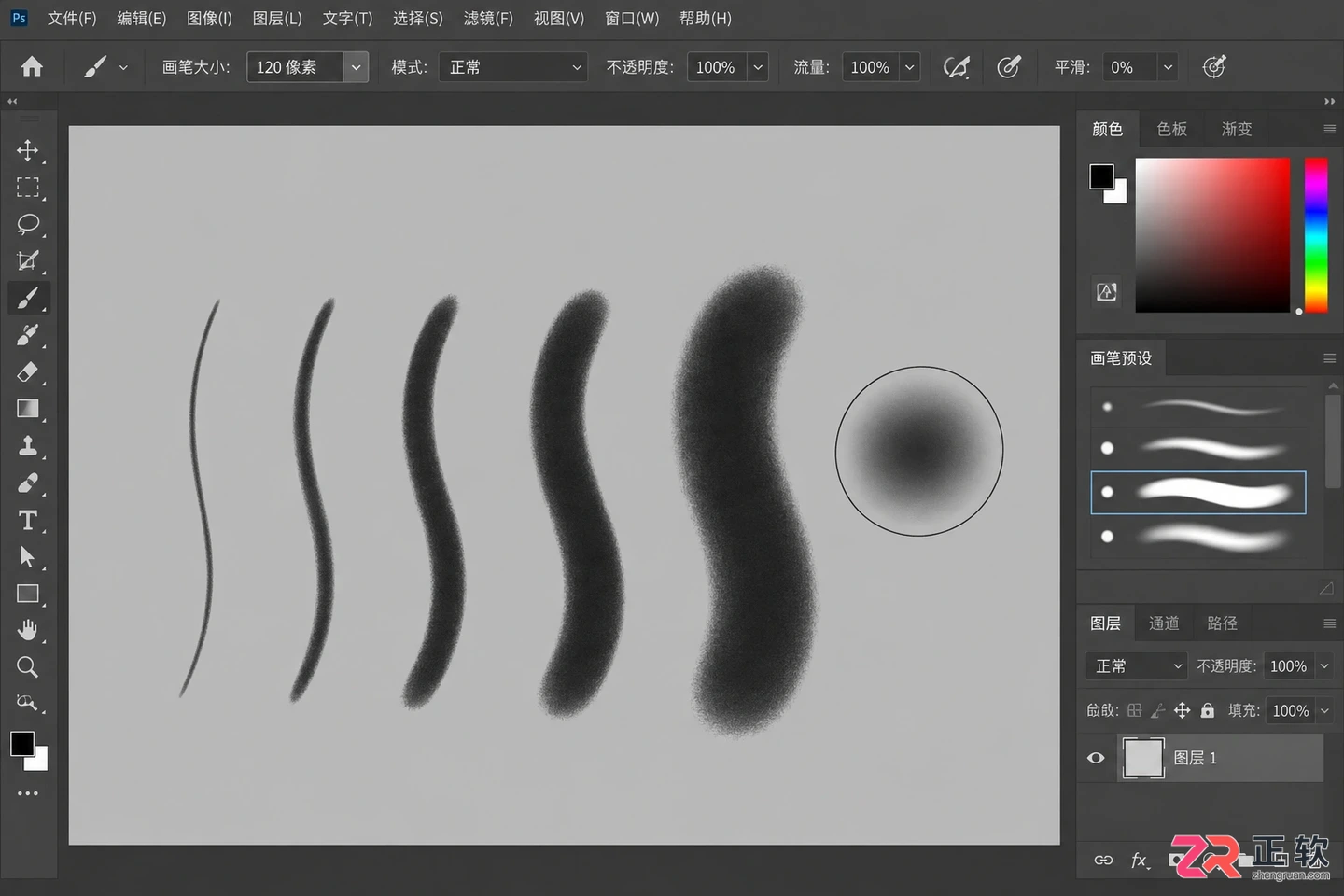The height and width of the screenshot is (896, 1344).
Task: Open the 帮助(H) menu
Action: [706, 19]
